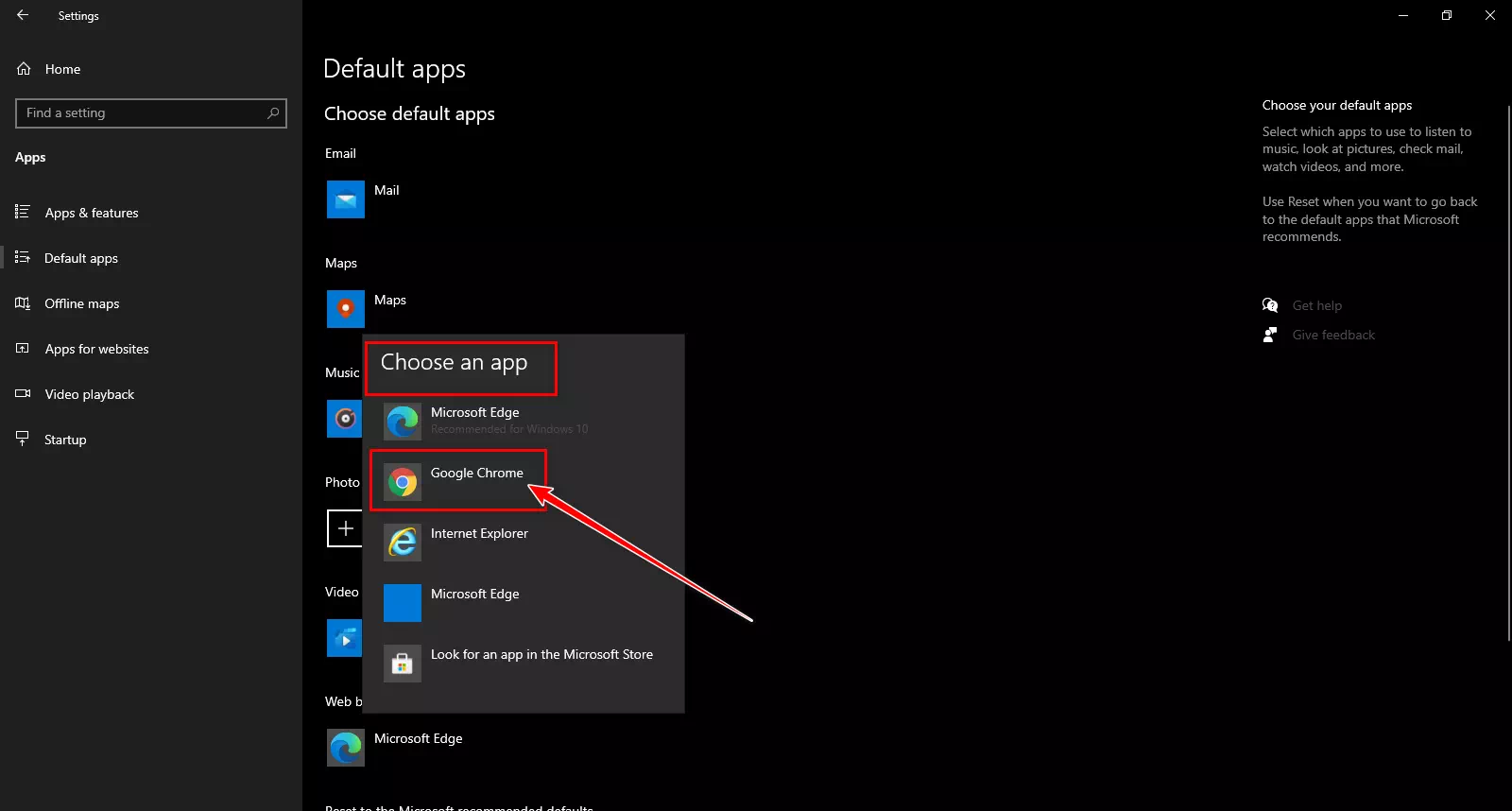Image resolution: width=1512 pixels, height=811 pixels.
Task: Change default Maps app labeled Maps
Action: [x=390, y=300]
